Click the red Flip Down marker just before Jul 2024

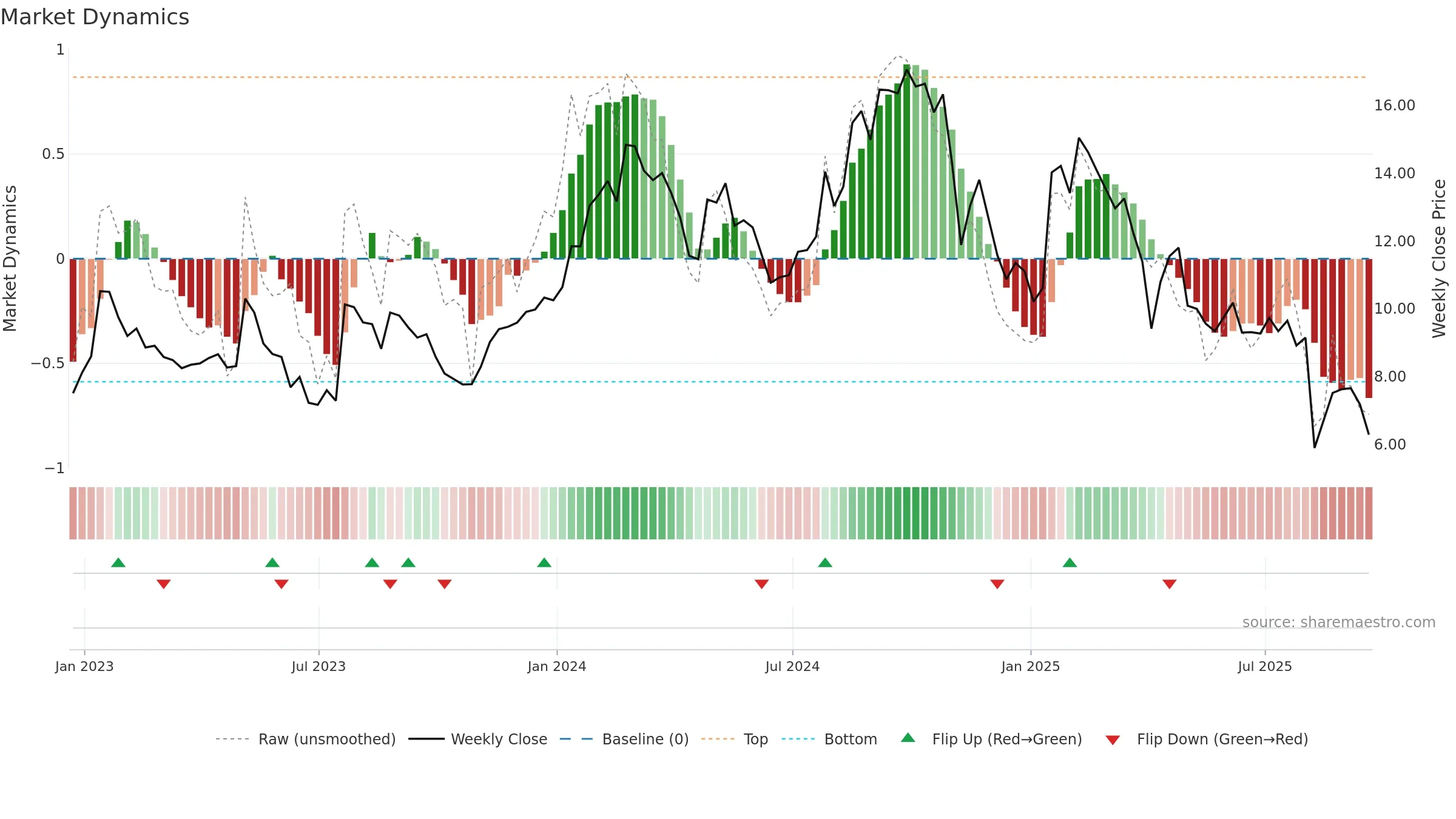pos(762,584)
